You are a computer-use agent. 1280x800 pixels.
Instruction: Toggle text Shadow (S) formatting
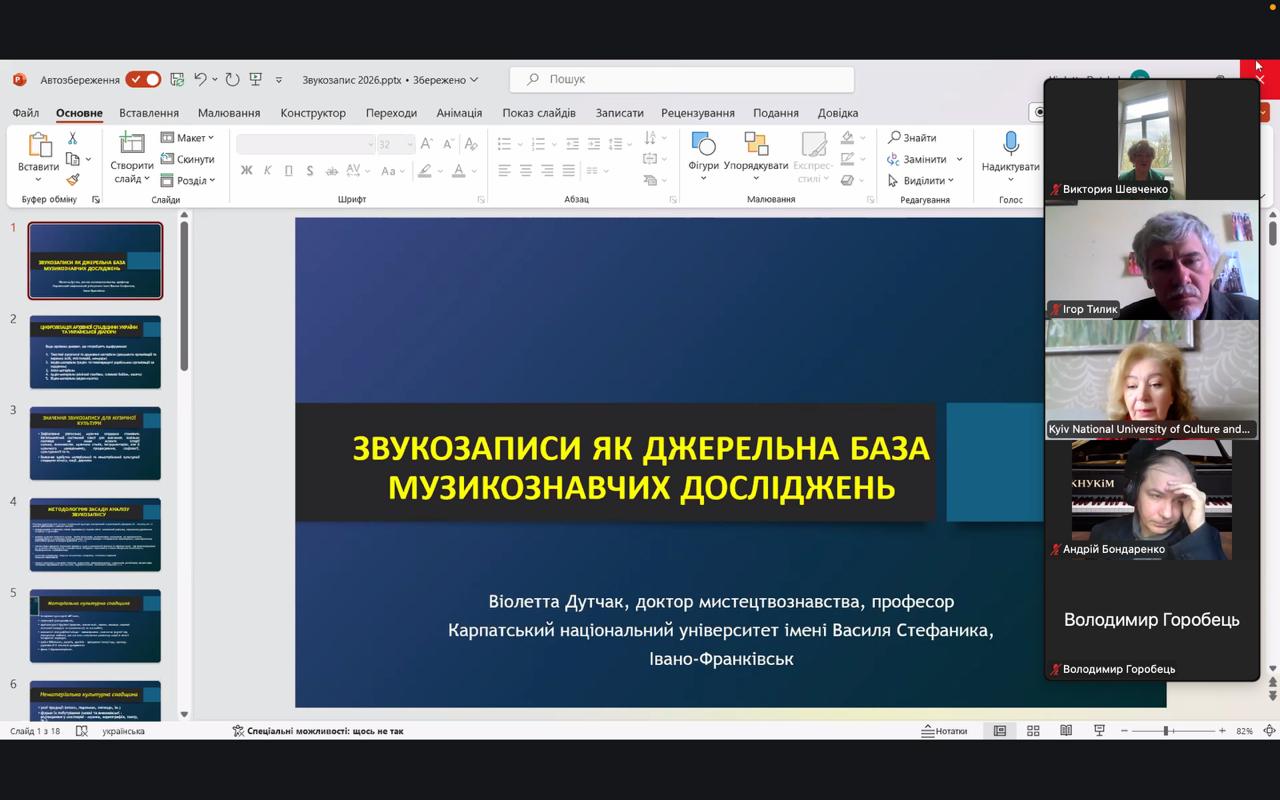coord(310,171)
